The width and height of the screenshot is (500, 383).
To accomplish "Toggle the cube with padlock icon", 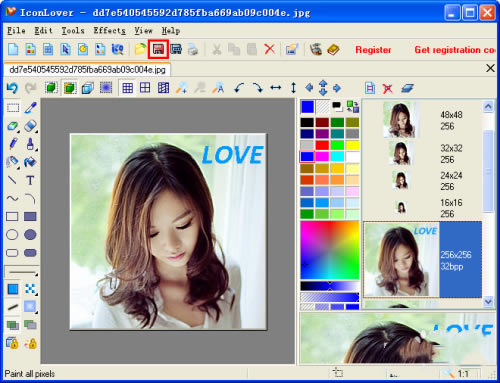I will 12,343.
